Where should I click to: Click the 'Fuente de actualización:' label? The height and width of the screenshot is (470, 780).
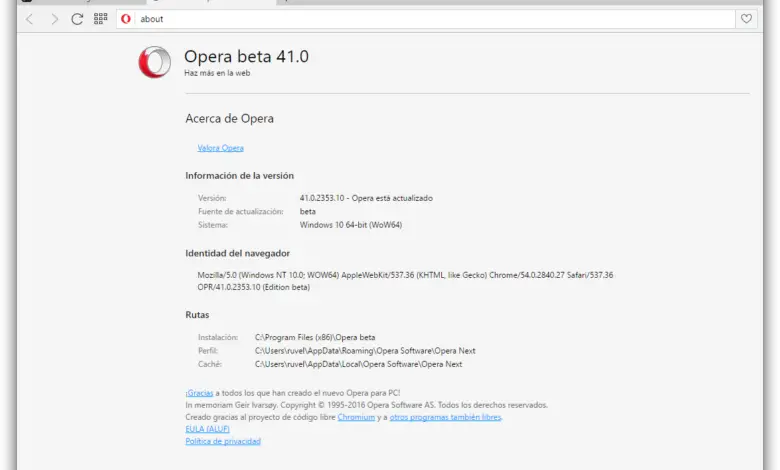click(x=241, y=211)
